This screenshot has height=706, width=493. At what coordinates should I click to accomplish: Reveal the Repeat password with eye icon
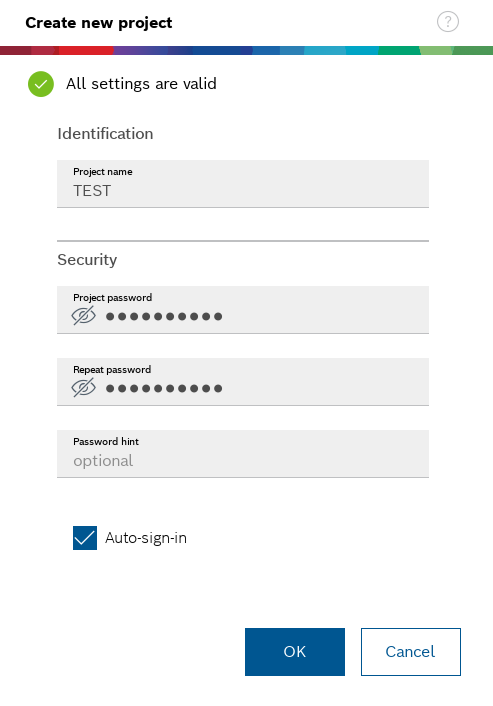pos(84,388)
